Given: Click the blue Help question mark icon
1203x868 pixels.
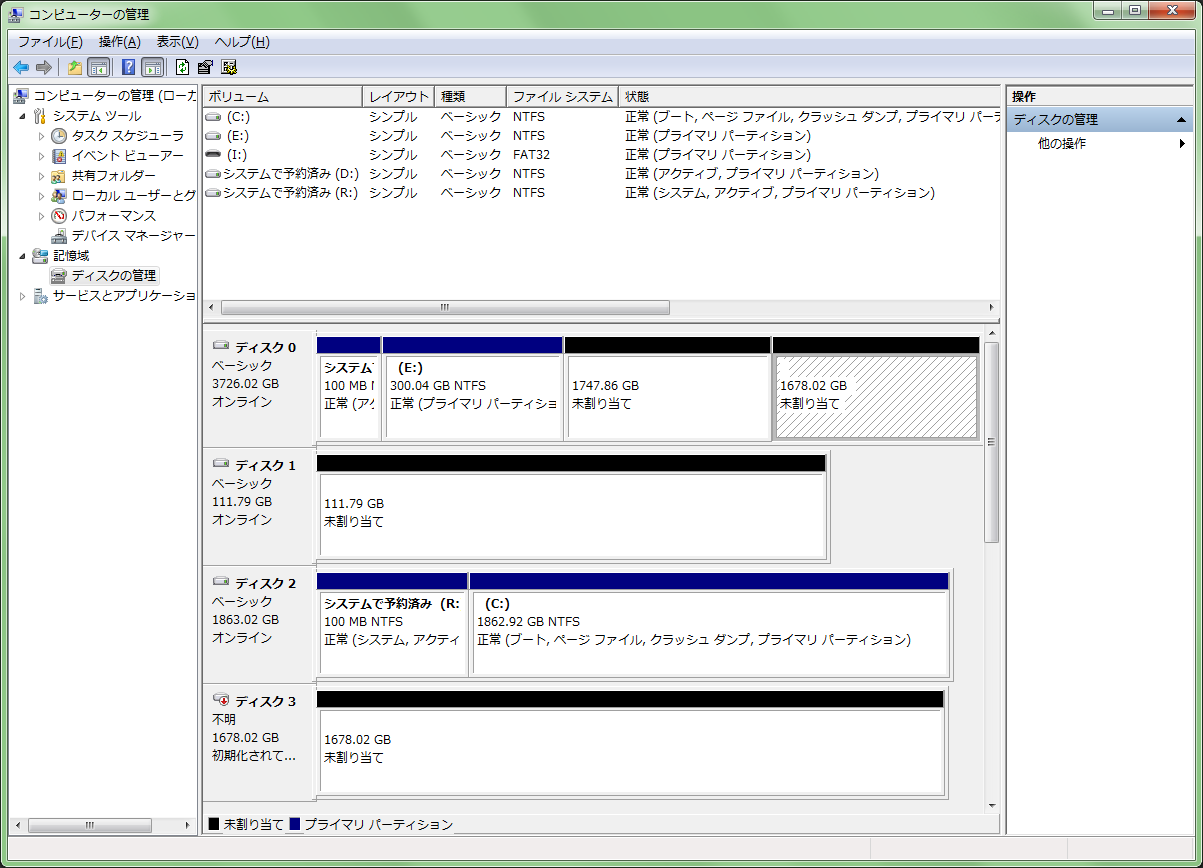Looking at the screenshot, I should [128, 68].
